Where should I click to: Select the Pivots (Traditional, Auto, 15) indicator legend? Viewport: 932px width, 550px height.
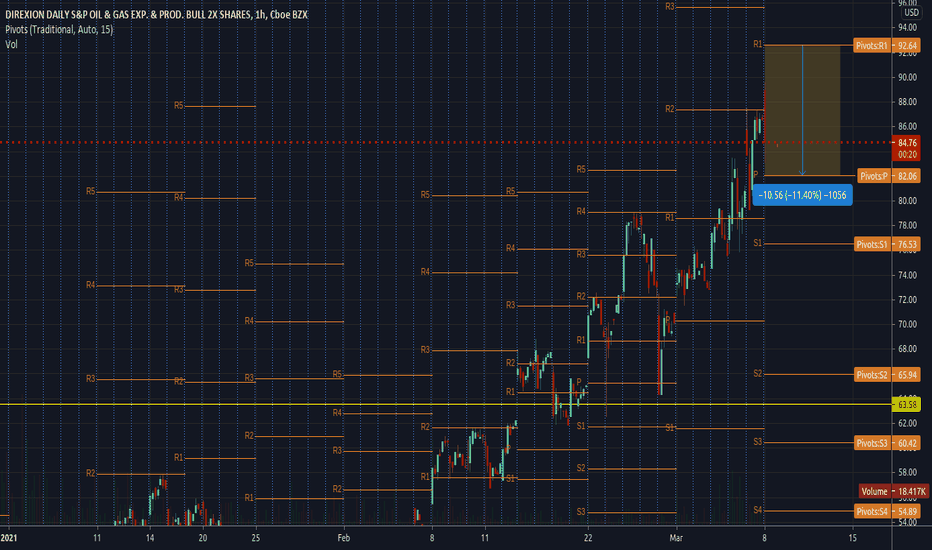59,29
